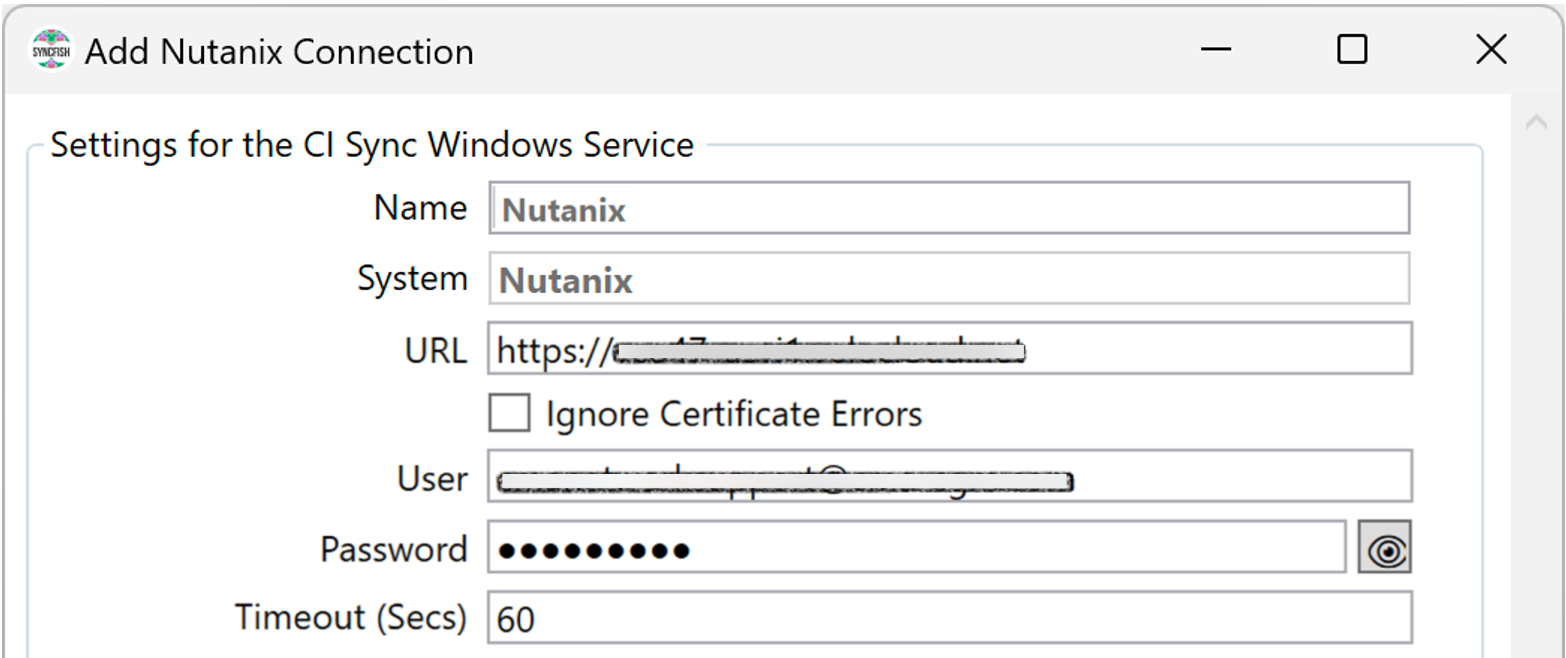Viewport: 1566px width, 658px height.
Task: Reveal password with the eye icon button
Action: pos(1385,548)
